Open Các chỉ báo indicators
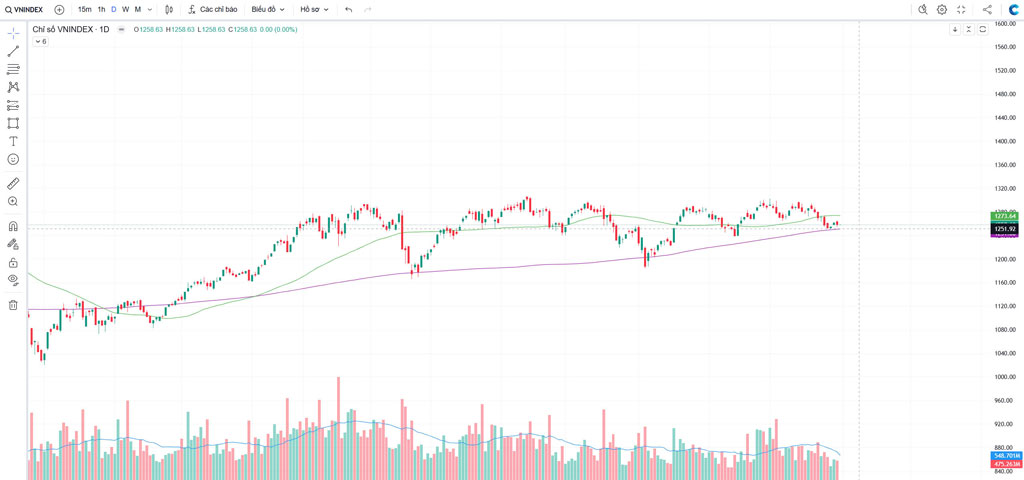The width and height of the screenshot is (1024, 480). (212, 10)
